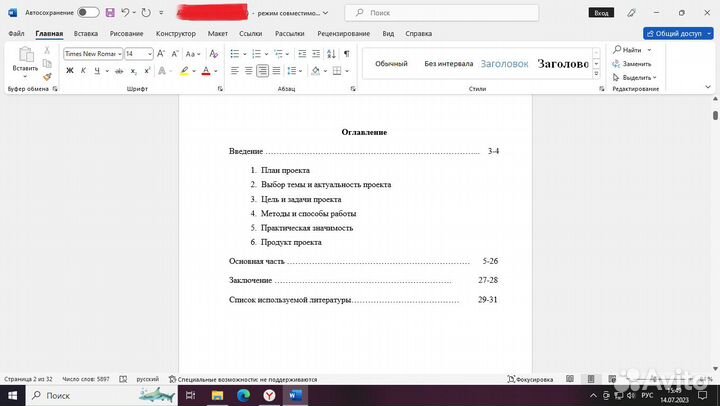Show paragraph marks pilcrow
The image size is (720, 406).
tap(347, 54)
